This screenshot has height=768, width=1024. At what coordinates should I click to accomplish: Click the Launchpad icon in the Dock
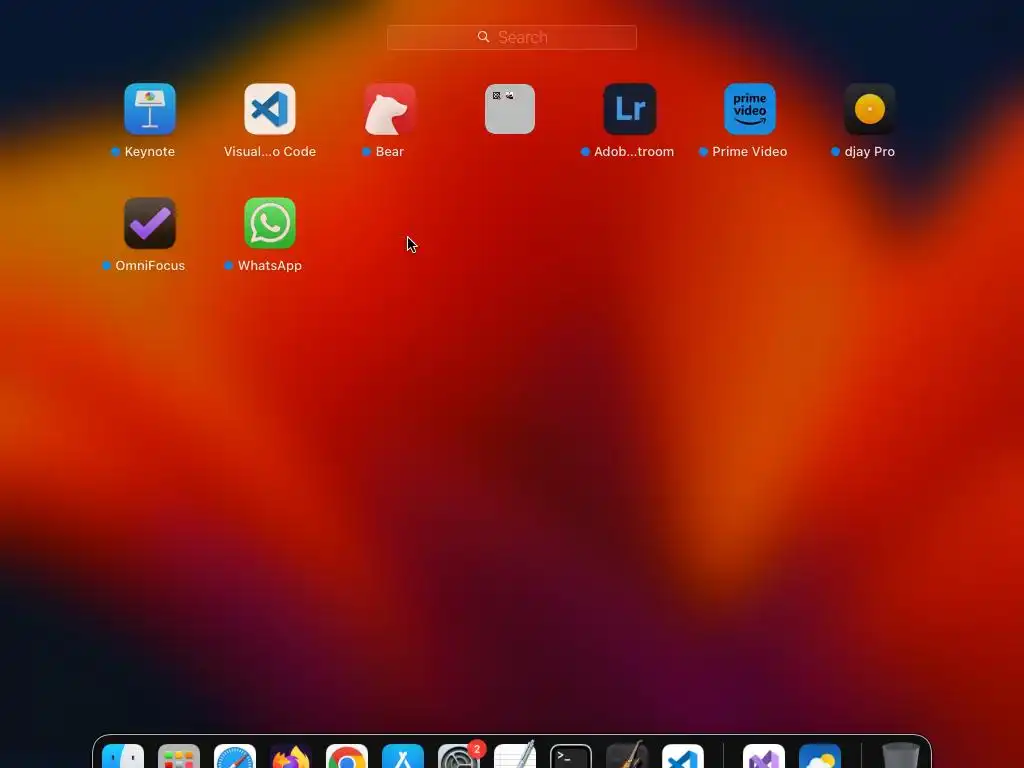point(179,758)
